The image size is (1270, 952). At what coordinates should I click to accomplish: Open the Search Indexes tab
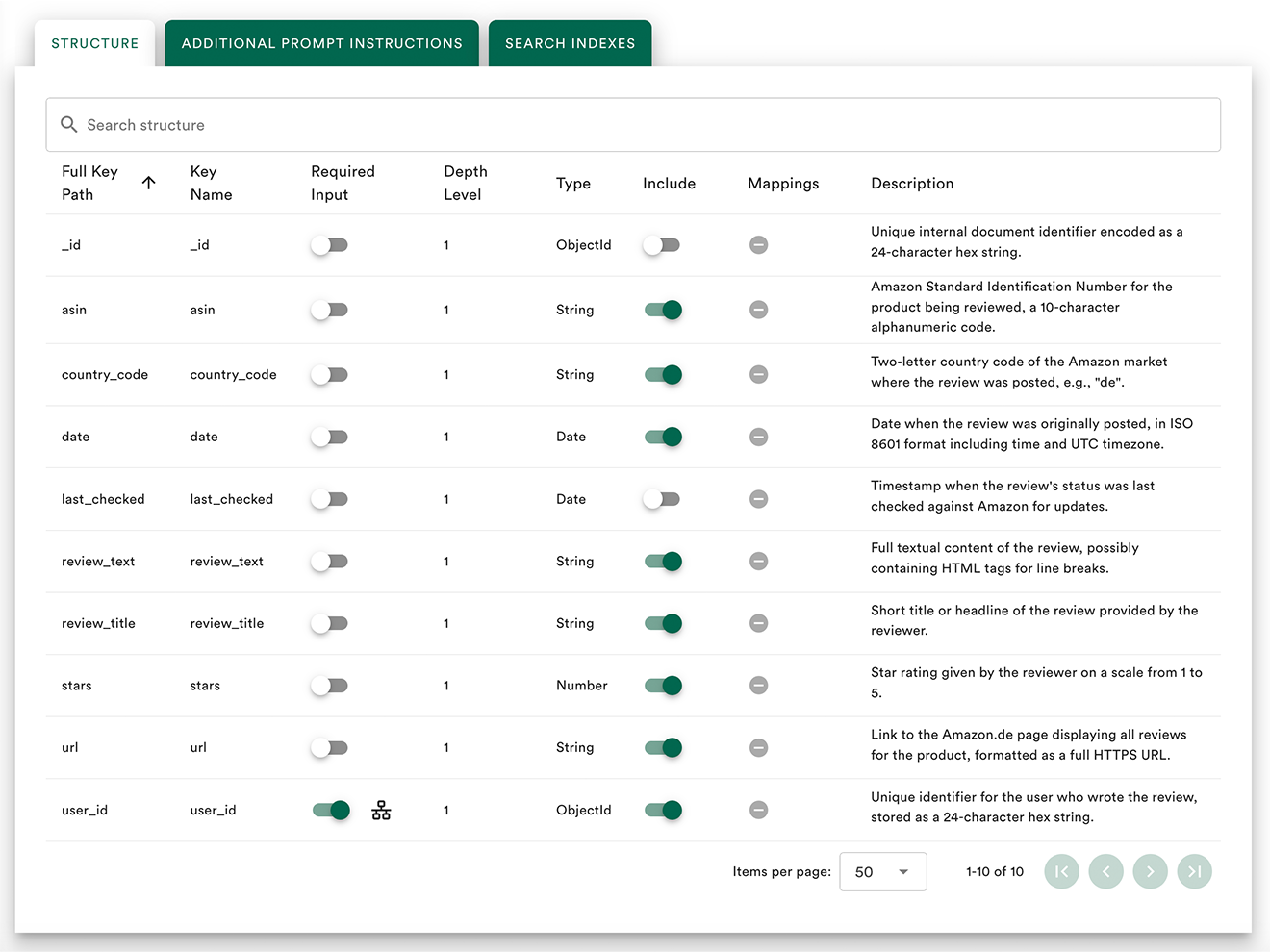click(x=570, y=43)
